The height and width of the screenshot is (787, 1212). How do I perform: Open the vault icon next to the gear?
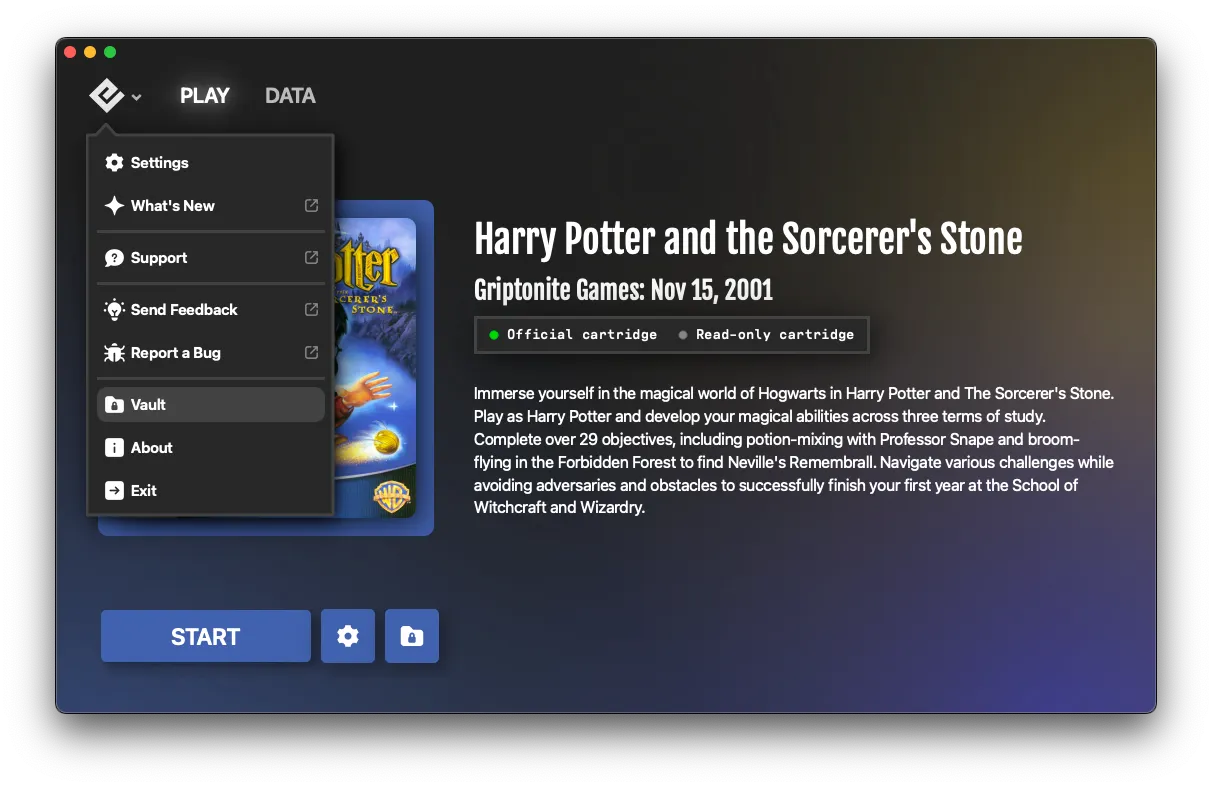(411, 636)
